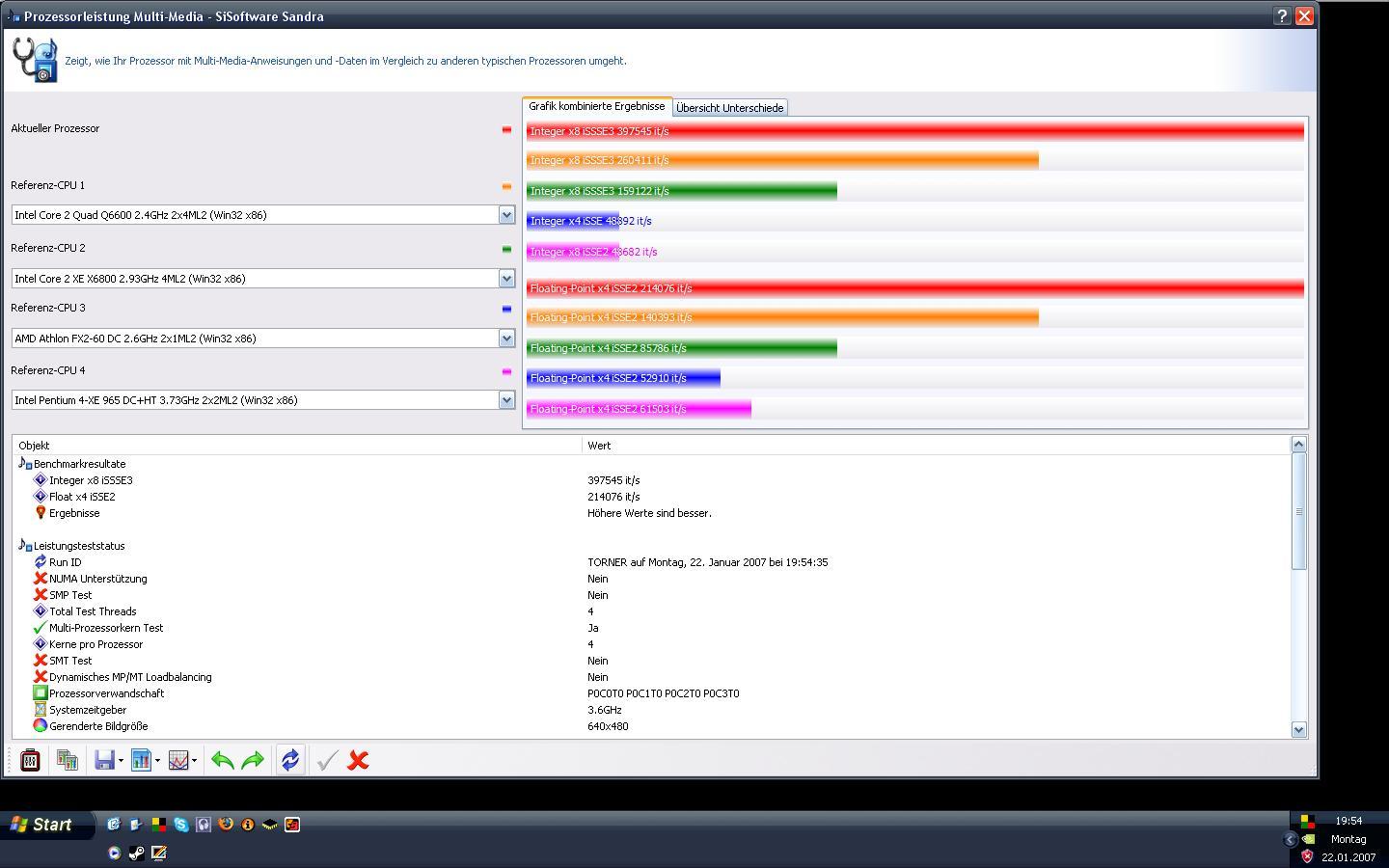Image resolution: width=1389 pixels, height=868 pixels.
Task: Open the headphones app in quick launch
Action: click(x=204, y=825)
